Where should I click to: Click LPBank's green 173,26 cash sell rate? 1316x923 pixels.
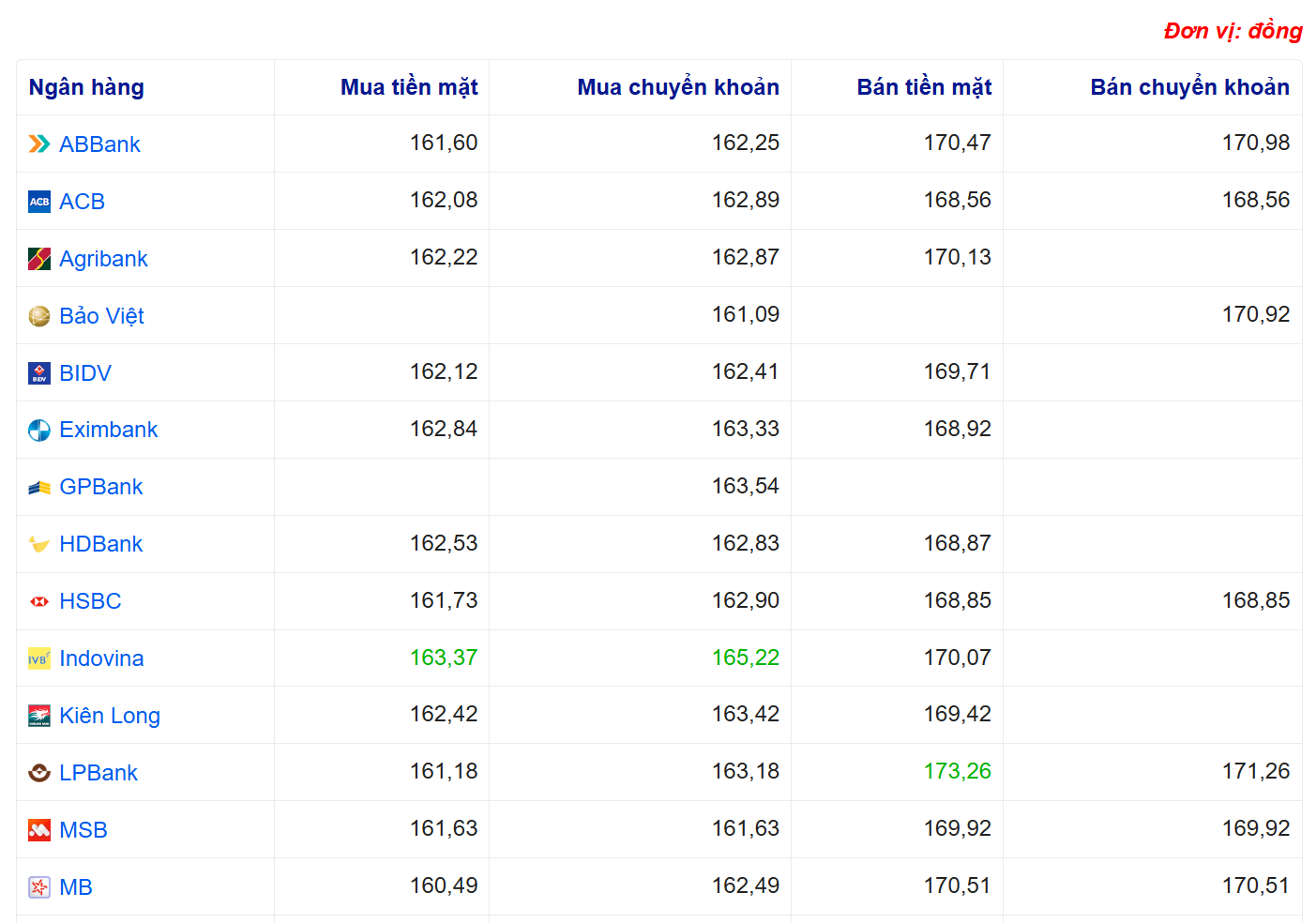(957, 771)
